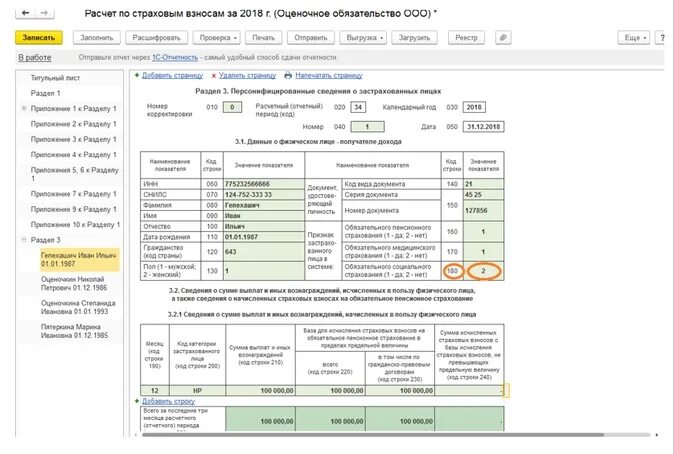Expand Приложение 1 к Разделу 1 node
This screenshot has height=454, width=674.
(25, 108)
